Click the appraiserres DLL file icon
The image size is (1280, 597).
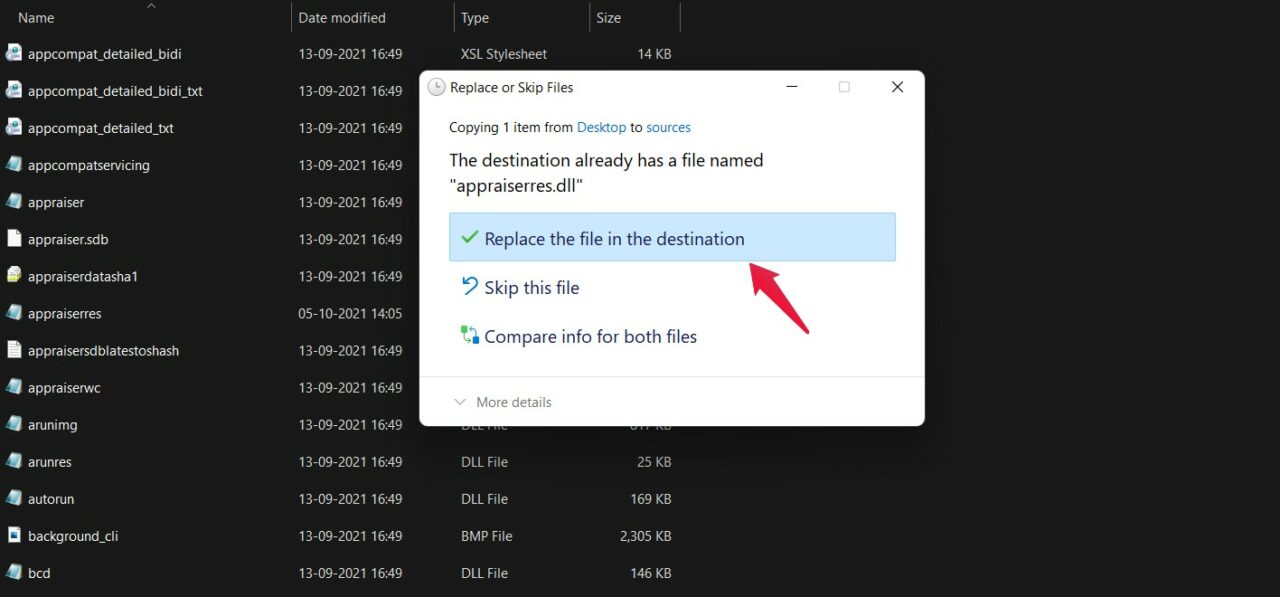[x=14, y=312]
